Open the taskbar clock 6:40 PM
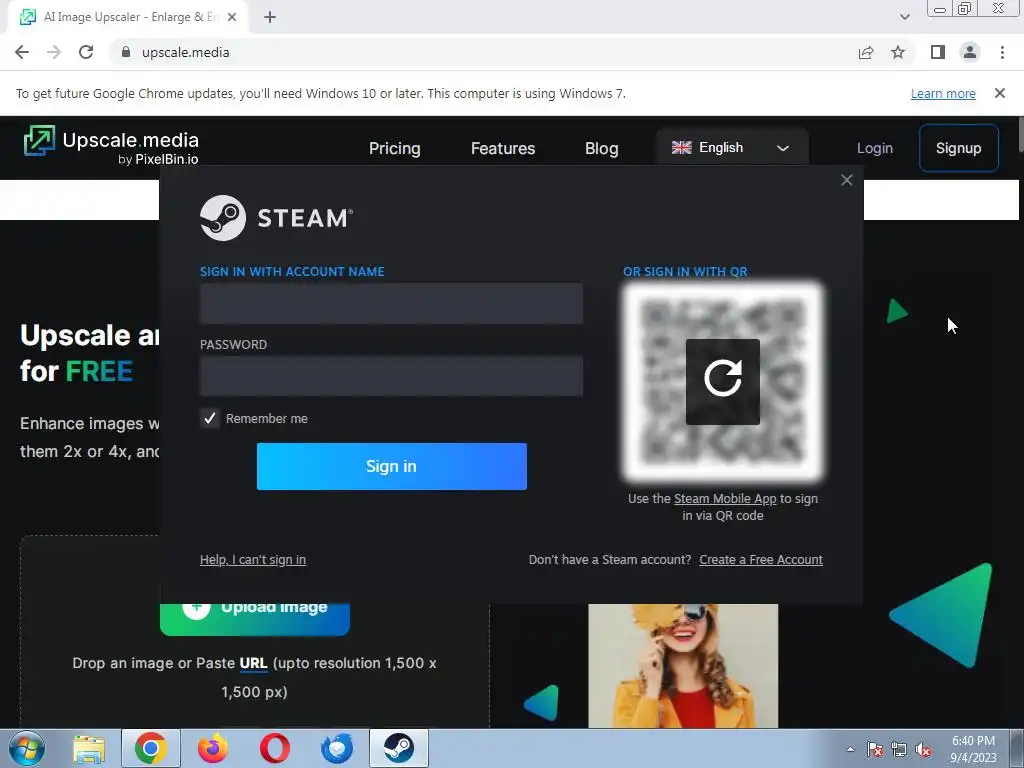 973,748
